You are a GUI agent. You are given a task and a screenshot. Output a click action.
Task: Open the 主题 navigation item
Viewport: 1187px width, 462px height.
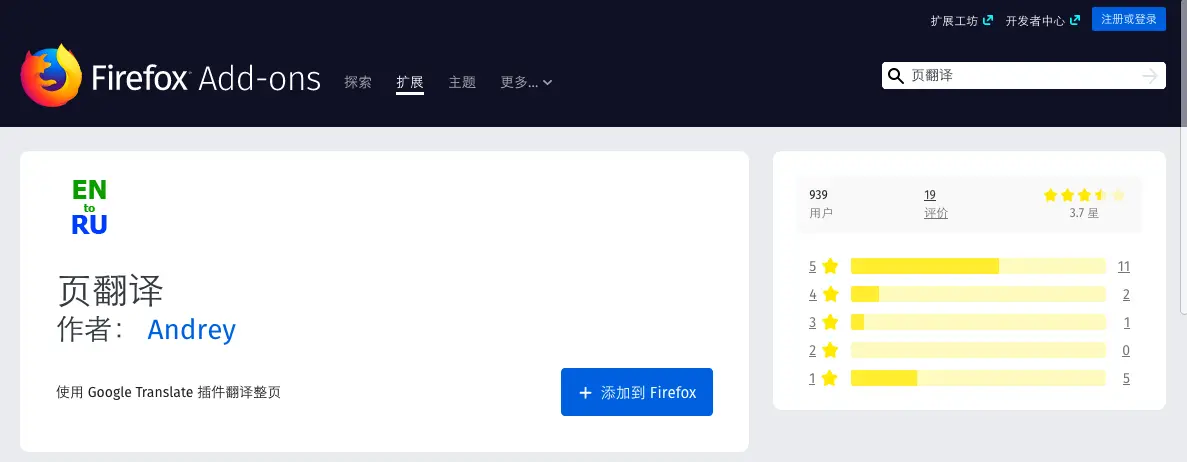coord(462,82)
